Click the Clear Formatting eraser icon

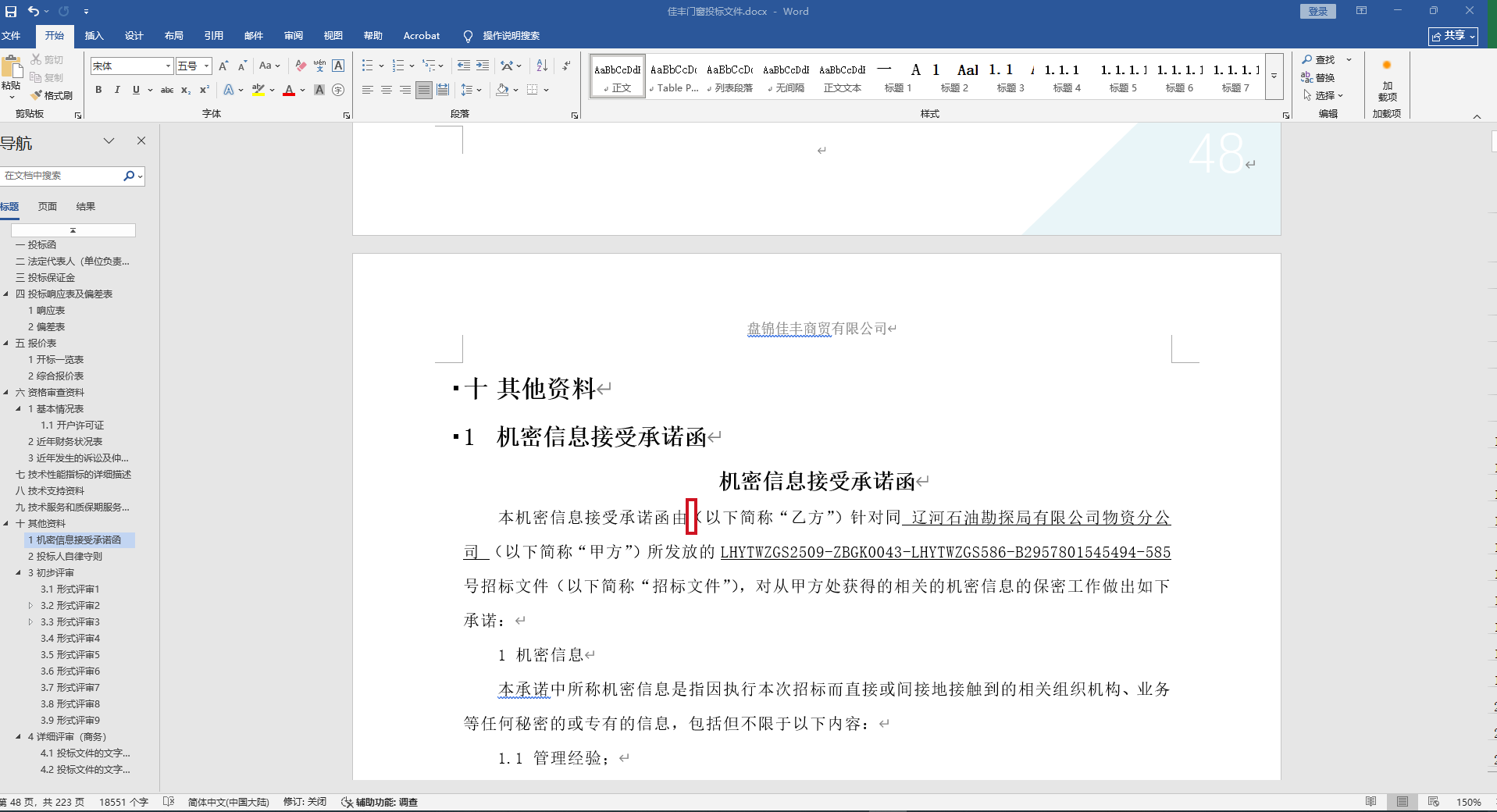tap(301, 66)
